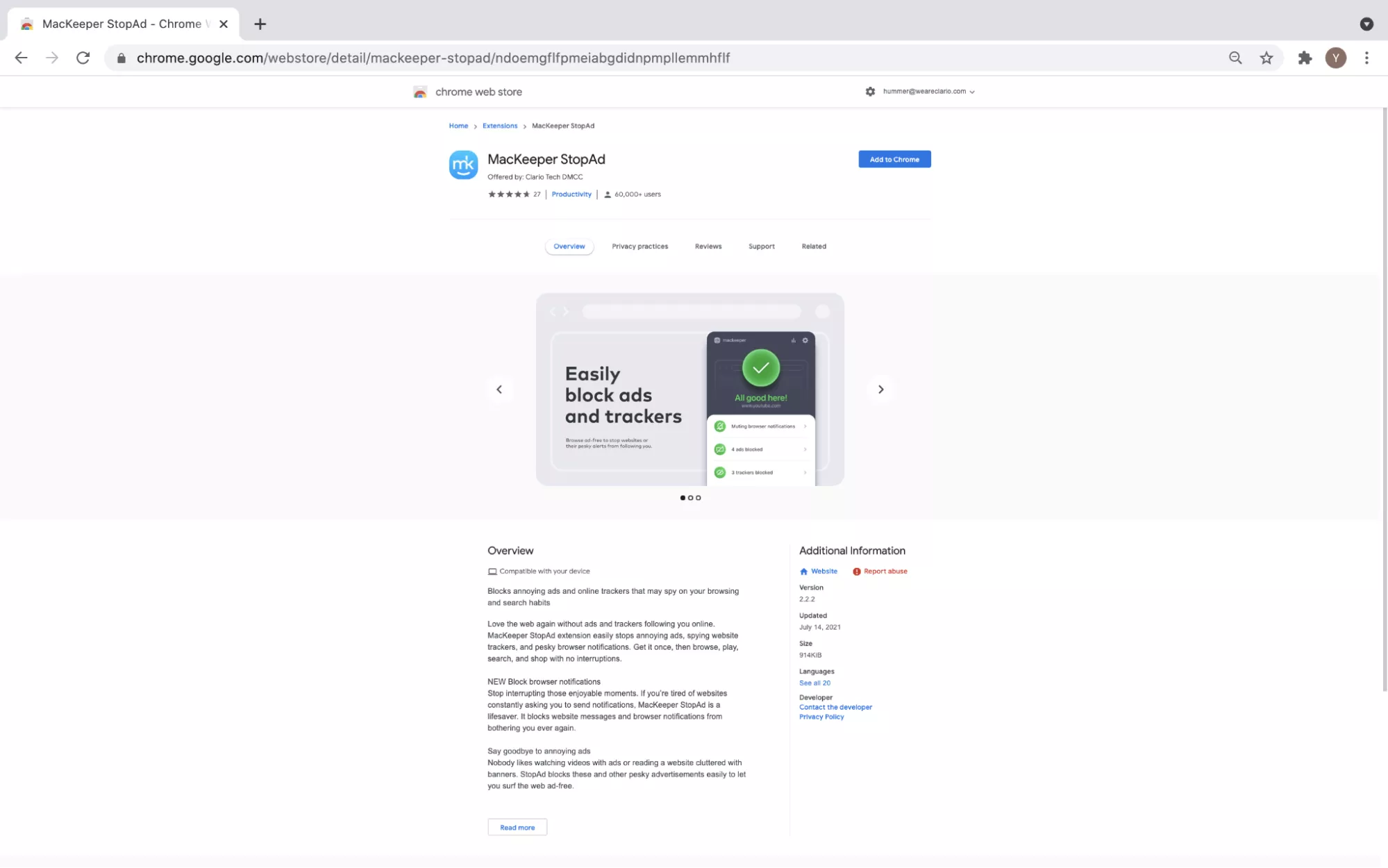This screenshot has width=1388, height=868.
Task: Bookmark this page with star icon
Action: pyautogui.click(x=1266, y=58)
